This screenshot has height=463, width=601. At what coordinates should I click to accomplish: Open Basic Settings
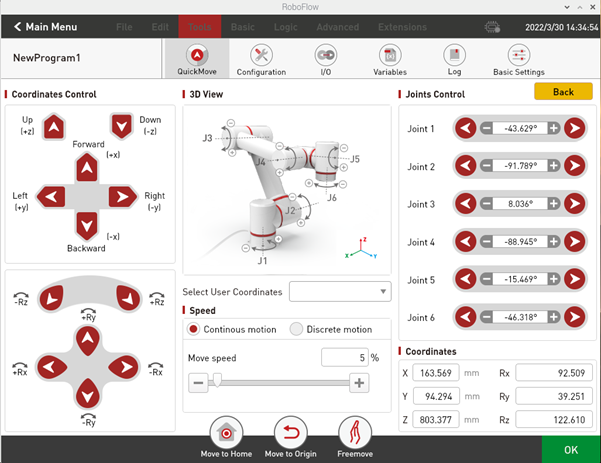click(518, 56)
